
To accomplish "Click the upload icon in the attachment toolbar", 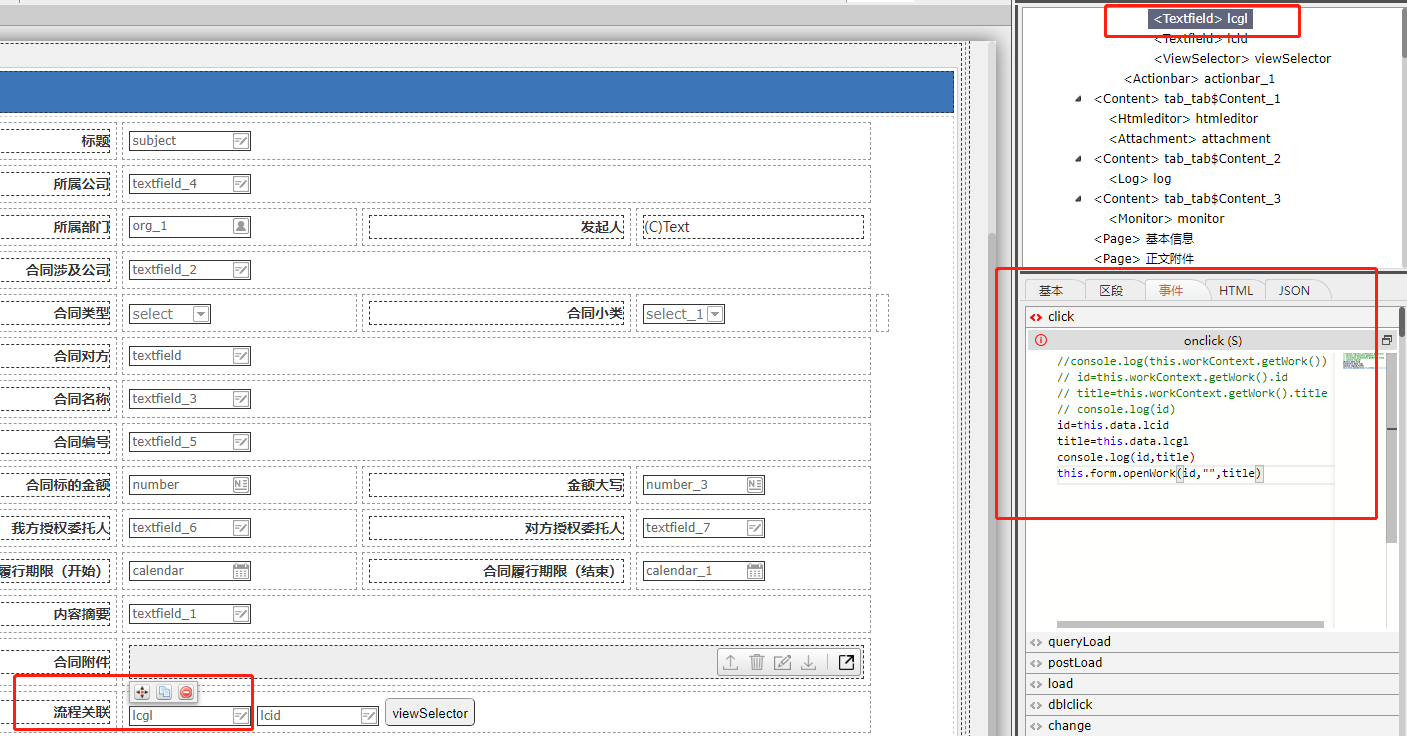I will (x=731, y=662).
